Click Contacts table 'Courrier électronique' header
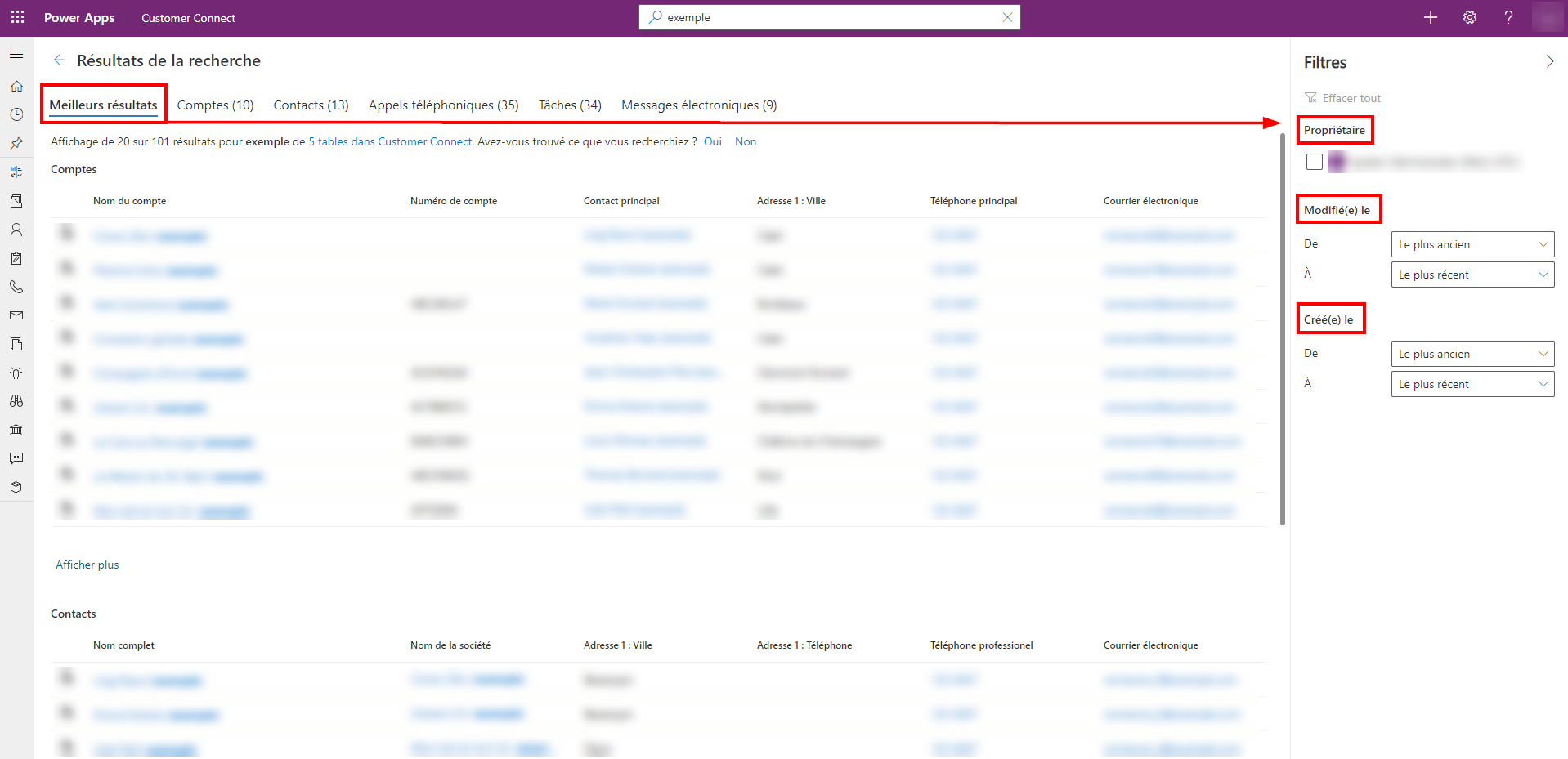Viewport: 1568px width, 759px height. [1151, 645]
